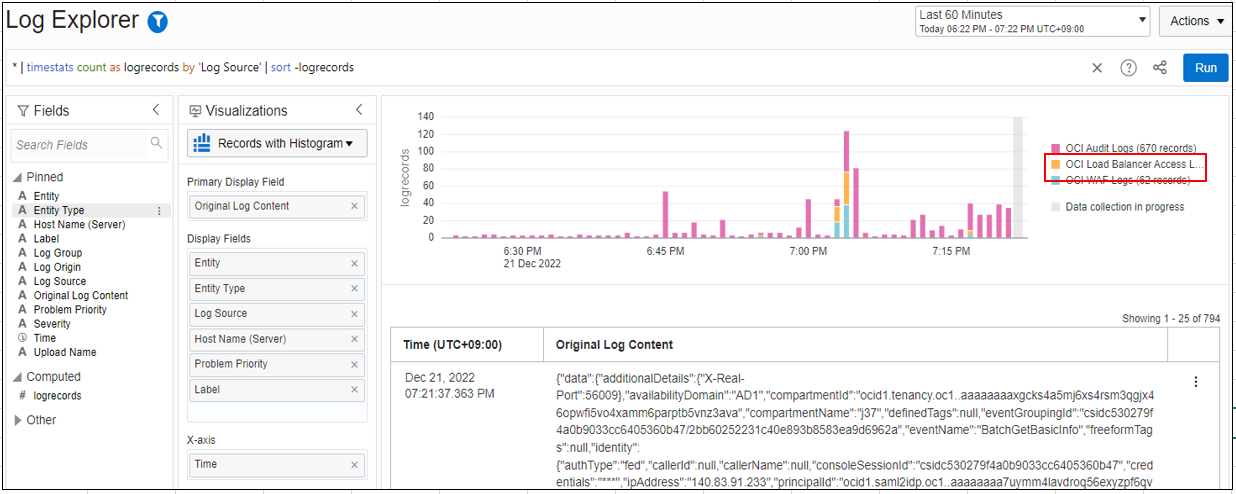Click the filter icon beside Log Explorer title
This screenshot has width=1236, height=494.
pos(158,22)
